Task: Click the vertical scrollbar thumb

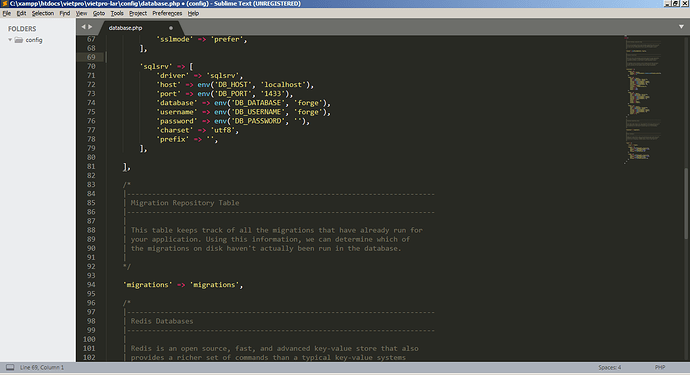Action: coord(686,203)
